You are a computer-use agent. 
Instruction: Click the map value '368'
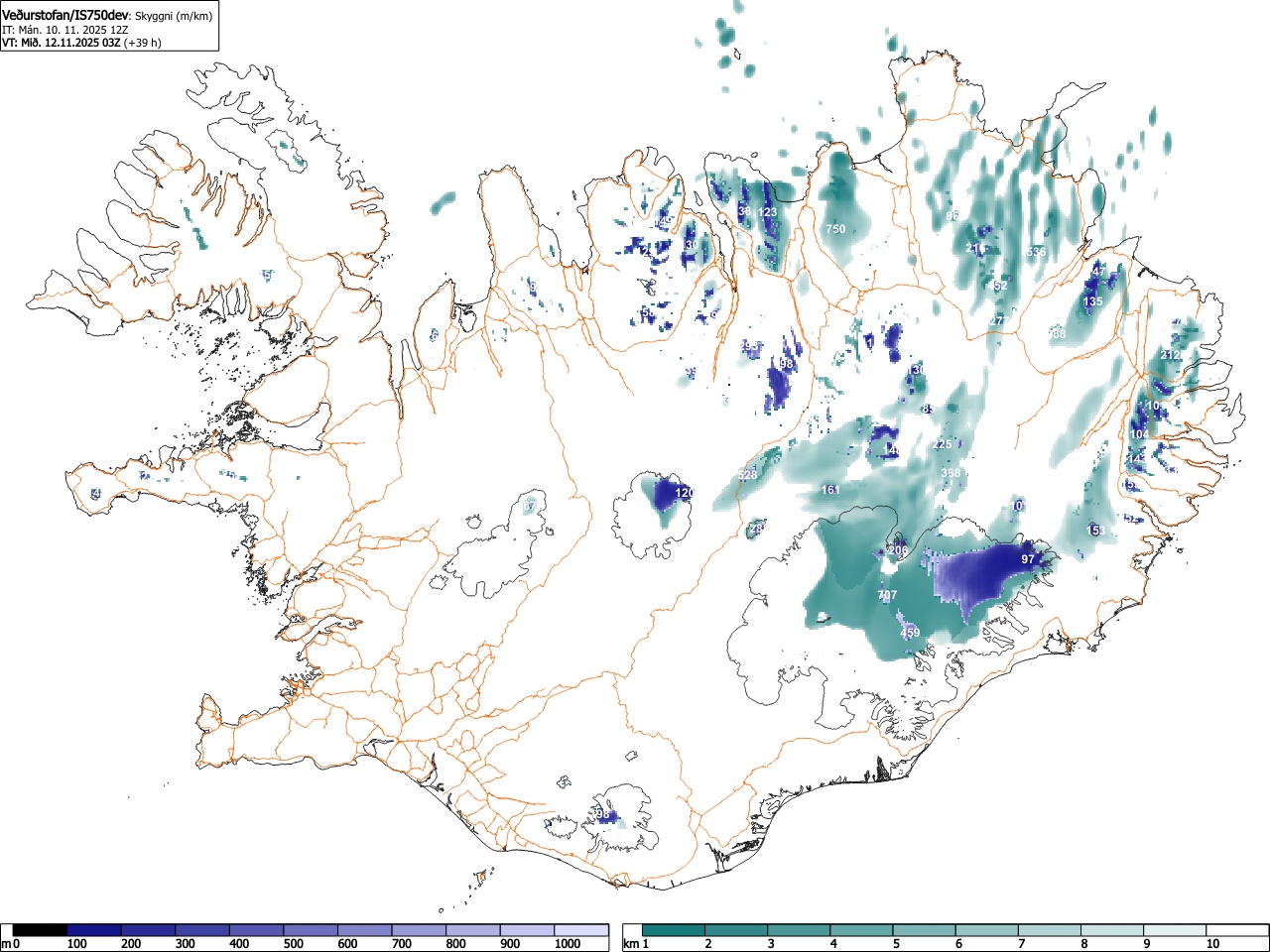pos(951,473)
